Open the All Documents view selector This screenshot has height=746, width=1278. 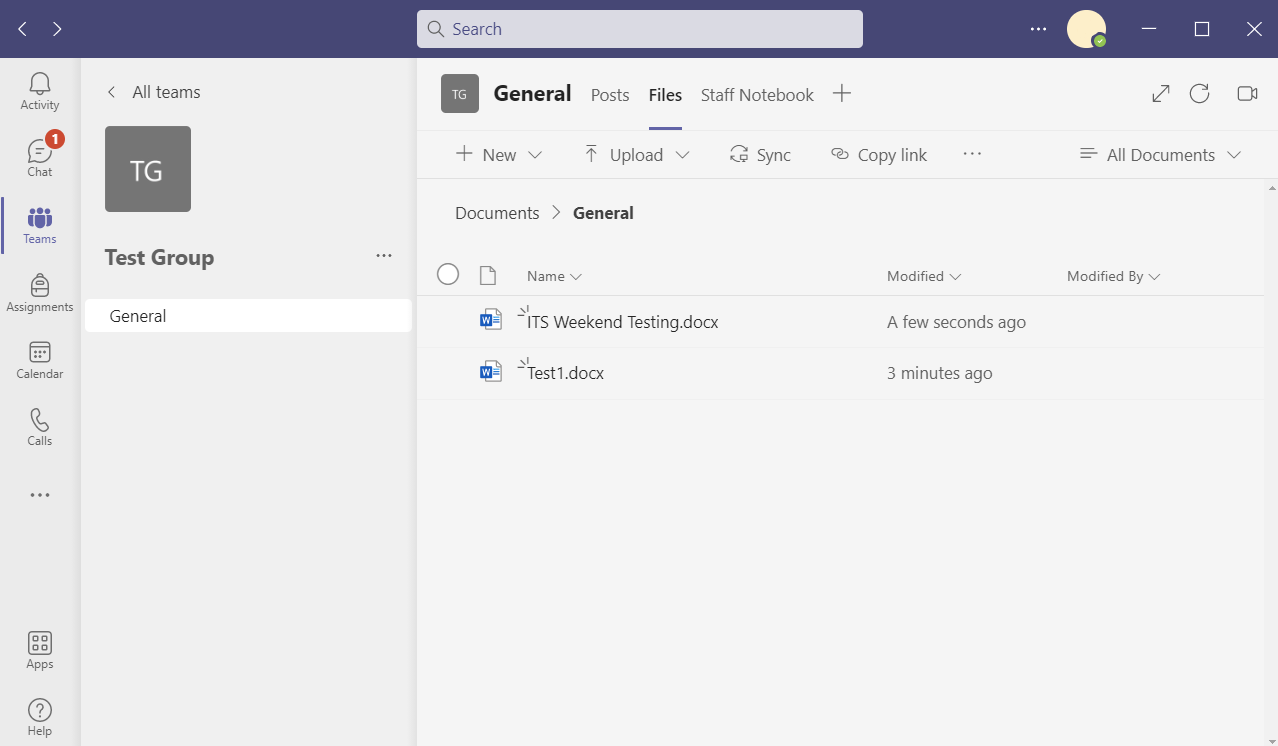[x=1159, y=154]
